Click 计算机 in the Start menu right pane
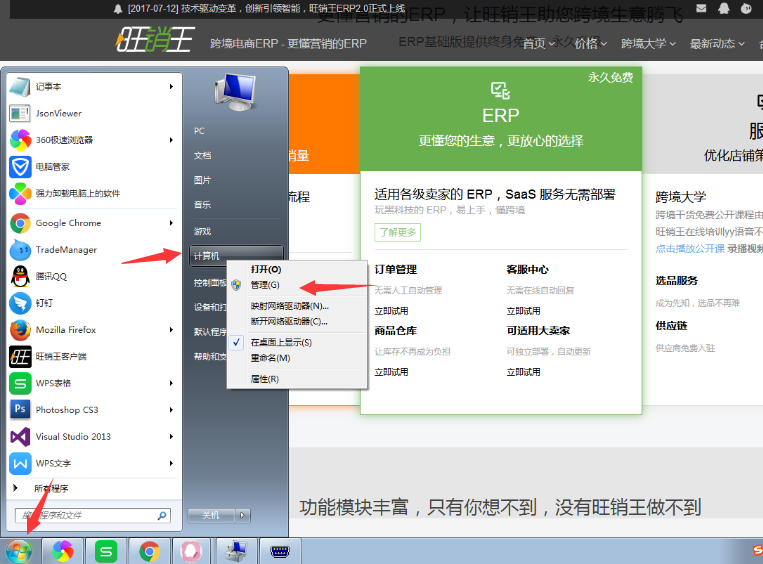 (x=236, y=256)
